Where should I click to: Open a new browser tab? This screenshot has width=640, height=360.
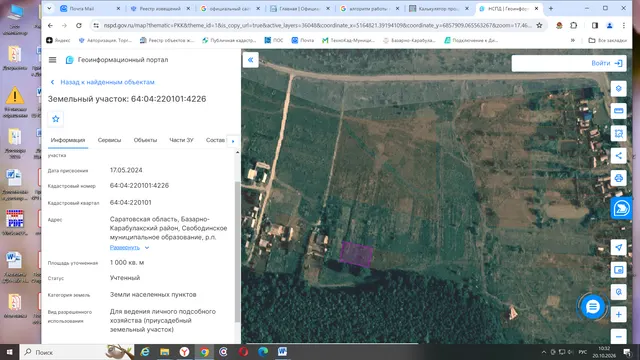point(551,8)
